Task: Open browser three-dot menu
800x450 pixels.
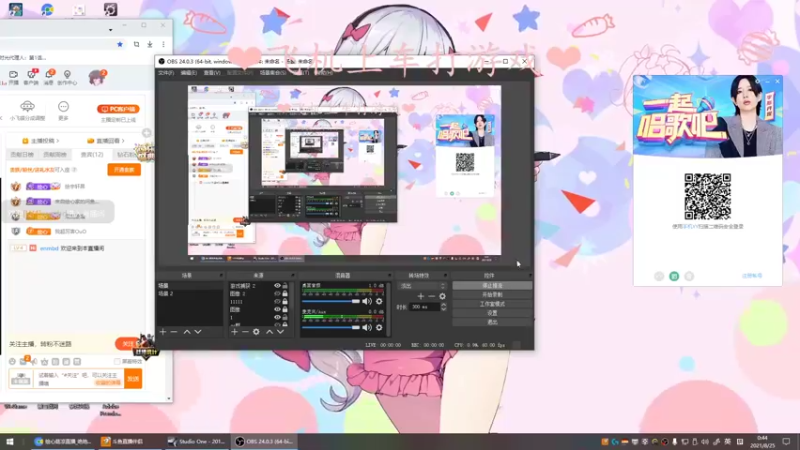Action: [163, 44]
